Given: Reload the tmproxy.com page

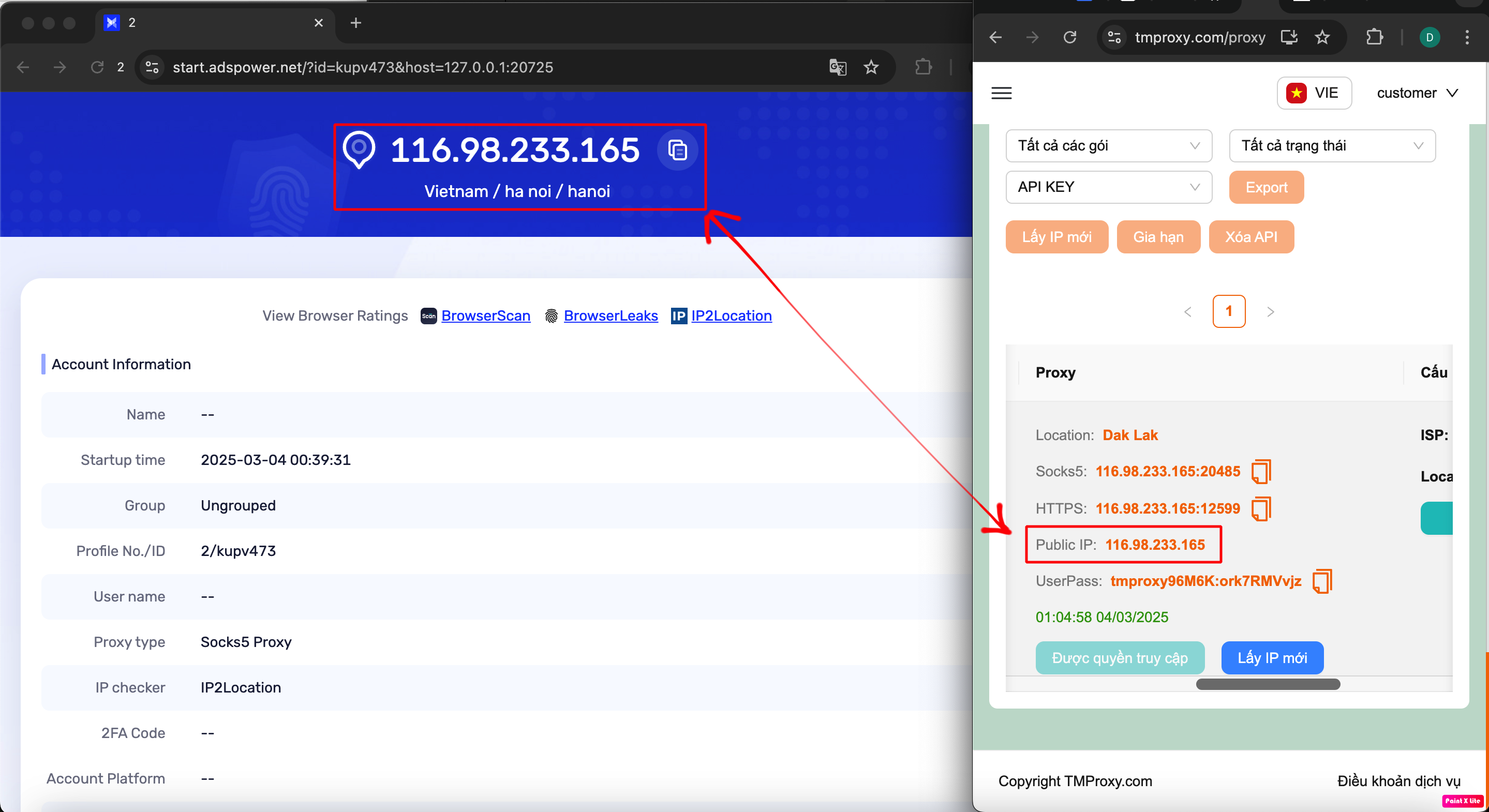Looking at the screenshot, I should coord(1070,38).
